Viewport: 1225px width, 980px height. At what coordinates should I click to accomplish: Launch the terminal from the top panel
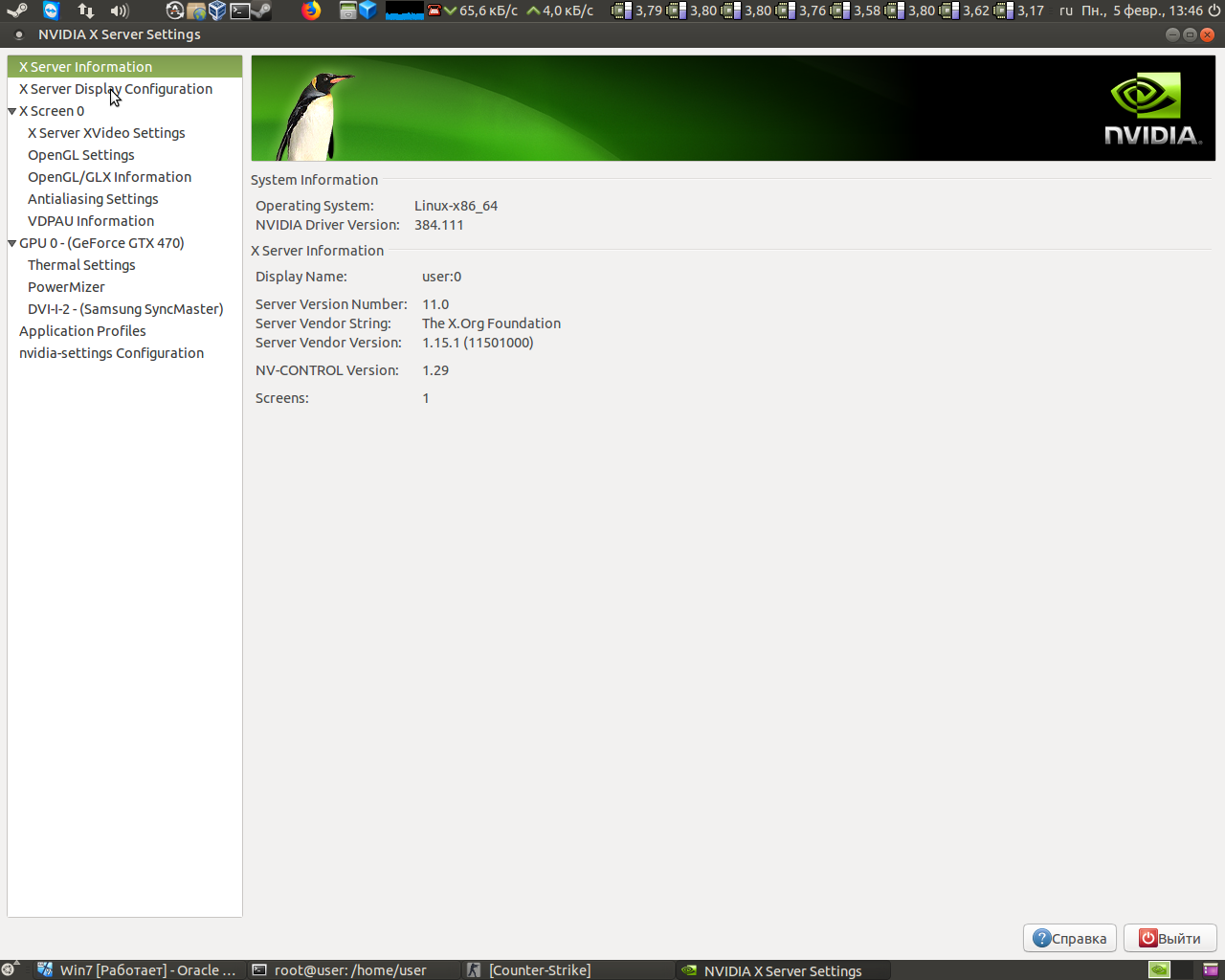239,11
